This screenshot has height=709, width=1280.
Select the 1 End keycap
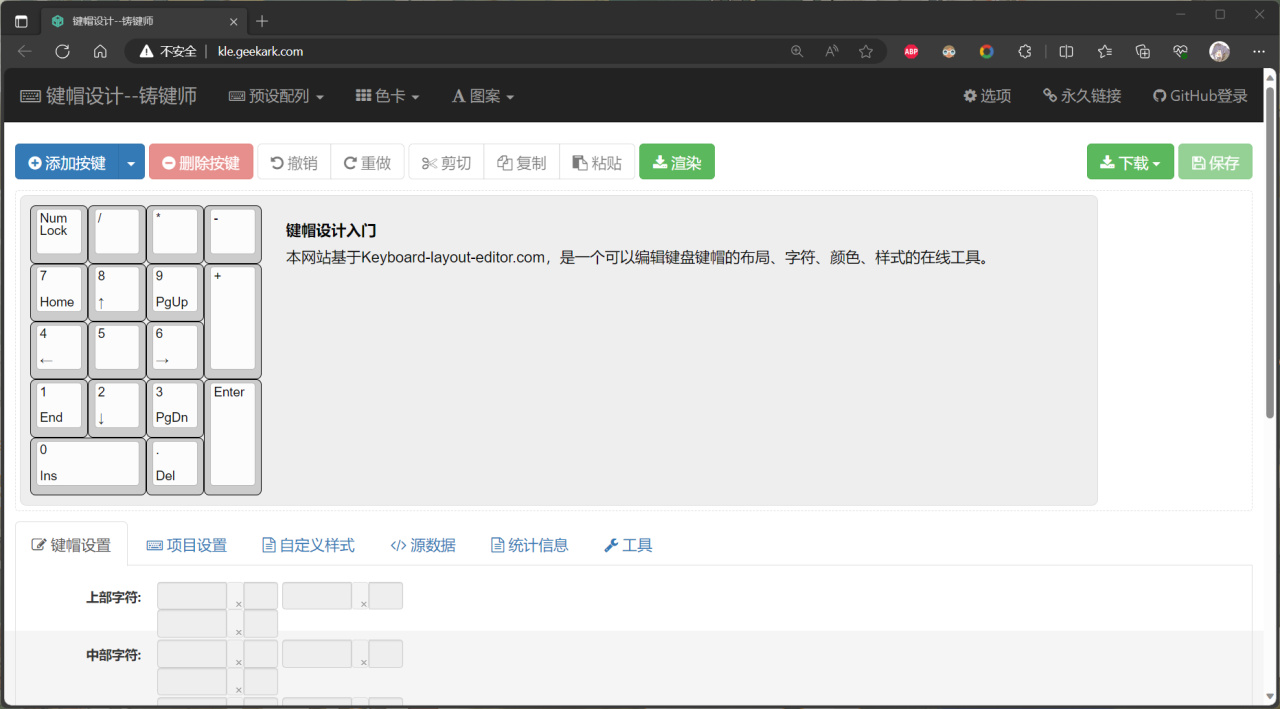[59, 408]
